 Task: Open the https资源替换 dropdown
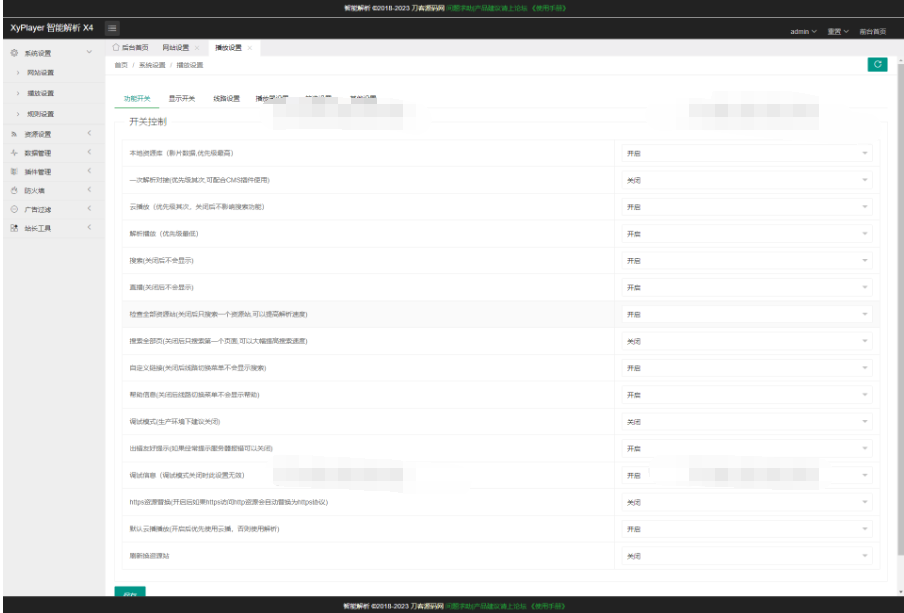click(x=747, y=502)
